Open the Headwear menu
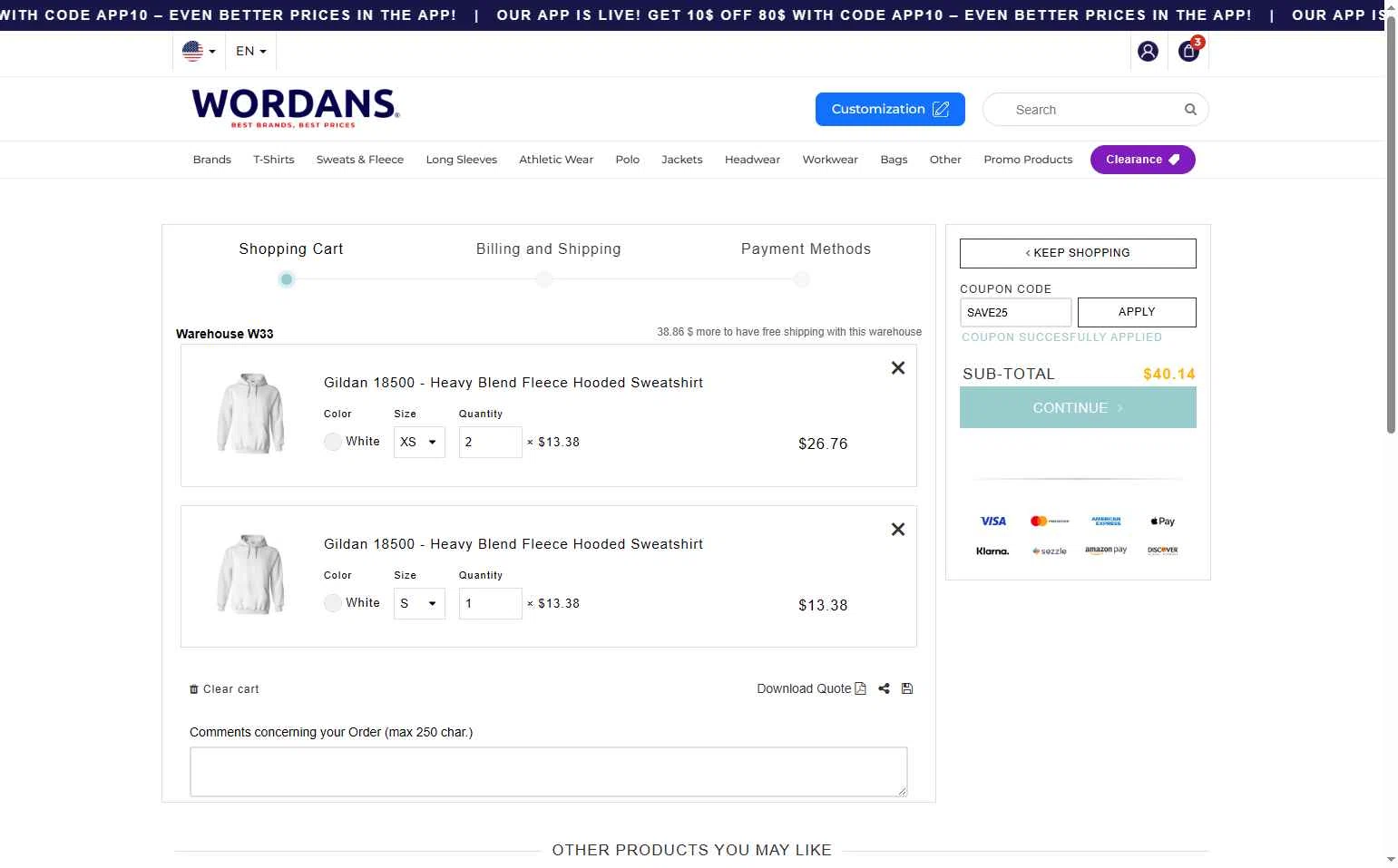The image size is (1398, 868). click(752, 160)
